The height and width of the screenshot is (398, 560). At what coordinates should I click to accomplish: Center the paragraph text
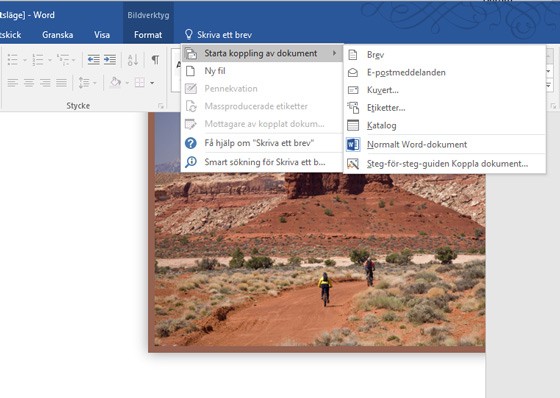point(29,83)
